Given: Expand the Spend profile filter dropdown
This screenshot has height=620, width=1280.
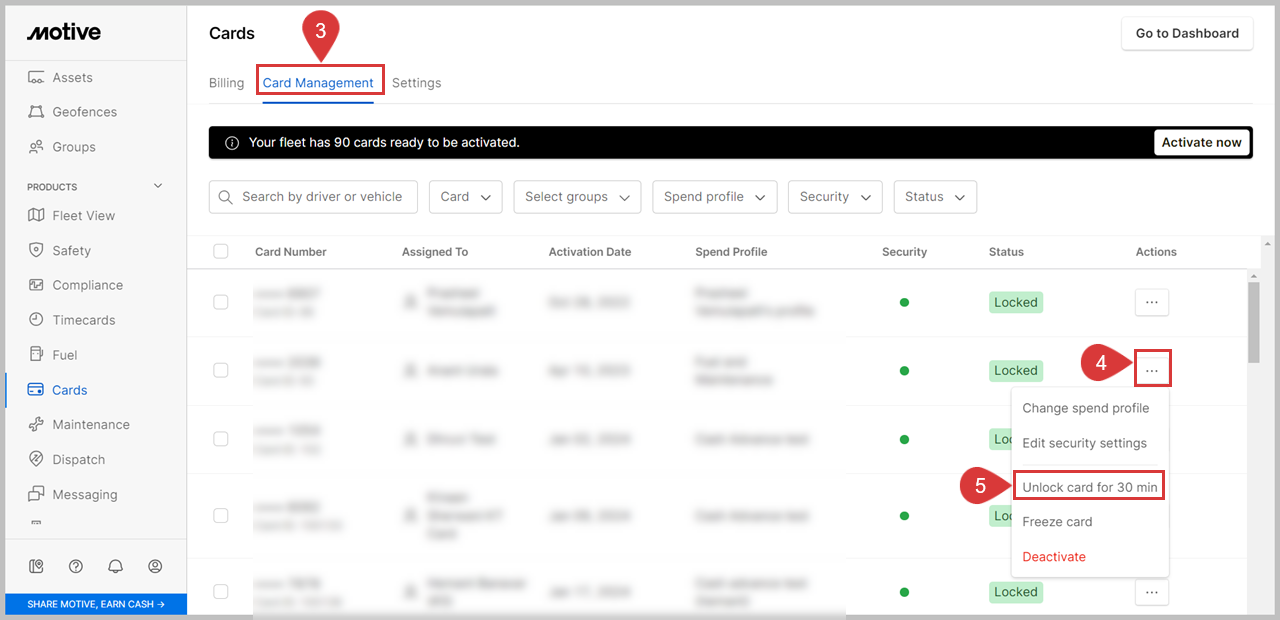Looking at the screenshot, I should tap(714, 197).
